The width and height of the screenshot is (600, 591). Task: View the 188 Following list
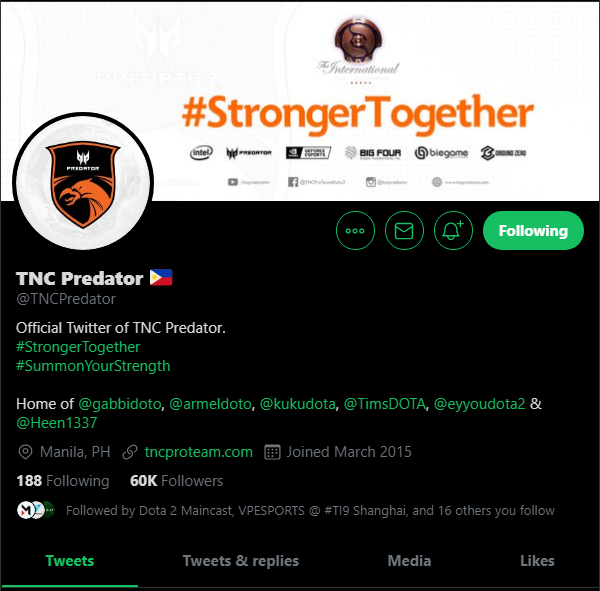point(63,481)
